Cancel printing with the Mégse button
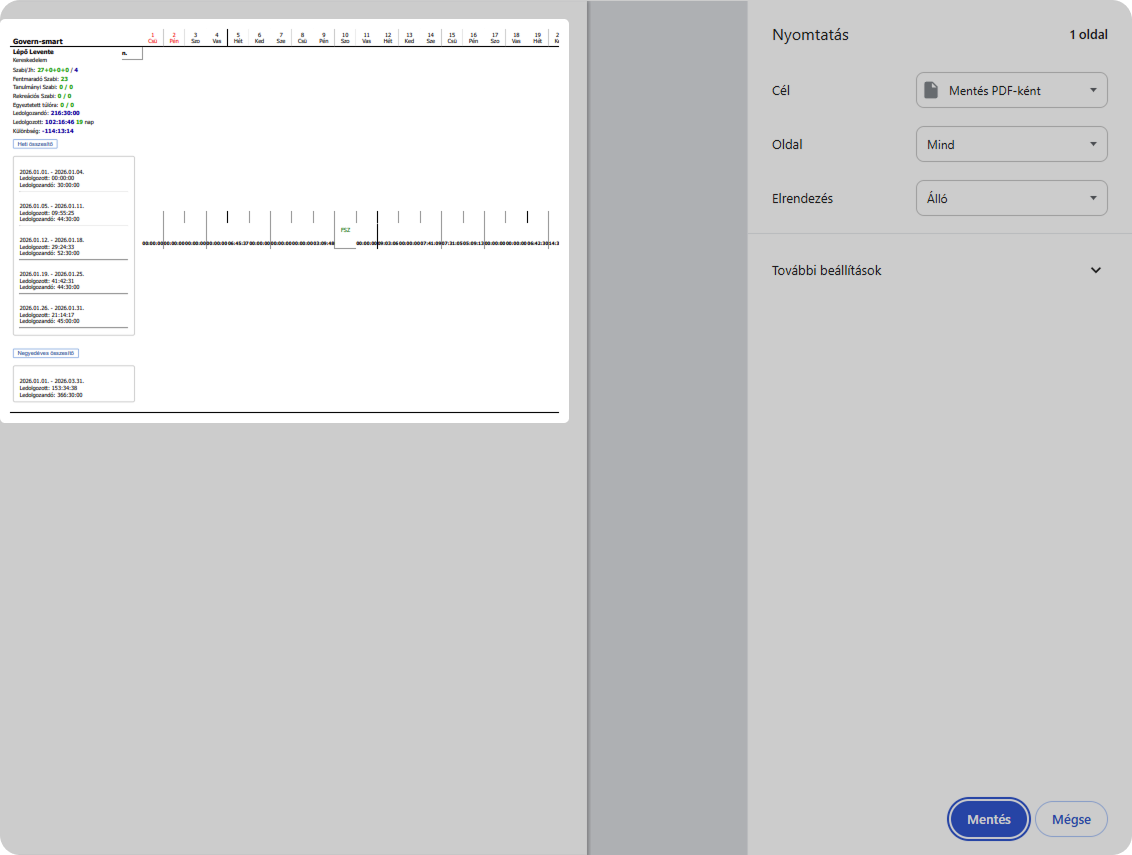 click(x=1070, y=819)
